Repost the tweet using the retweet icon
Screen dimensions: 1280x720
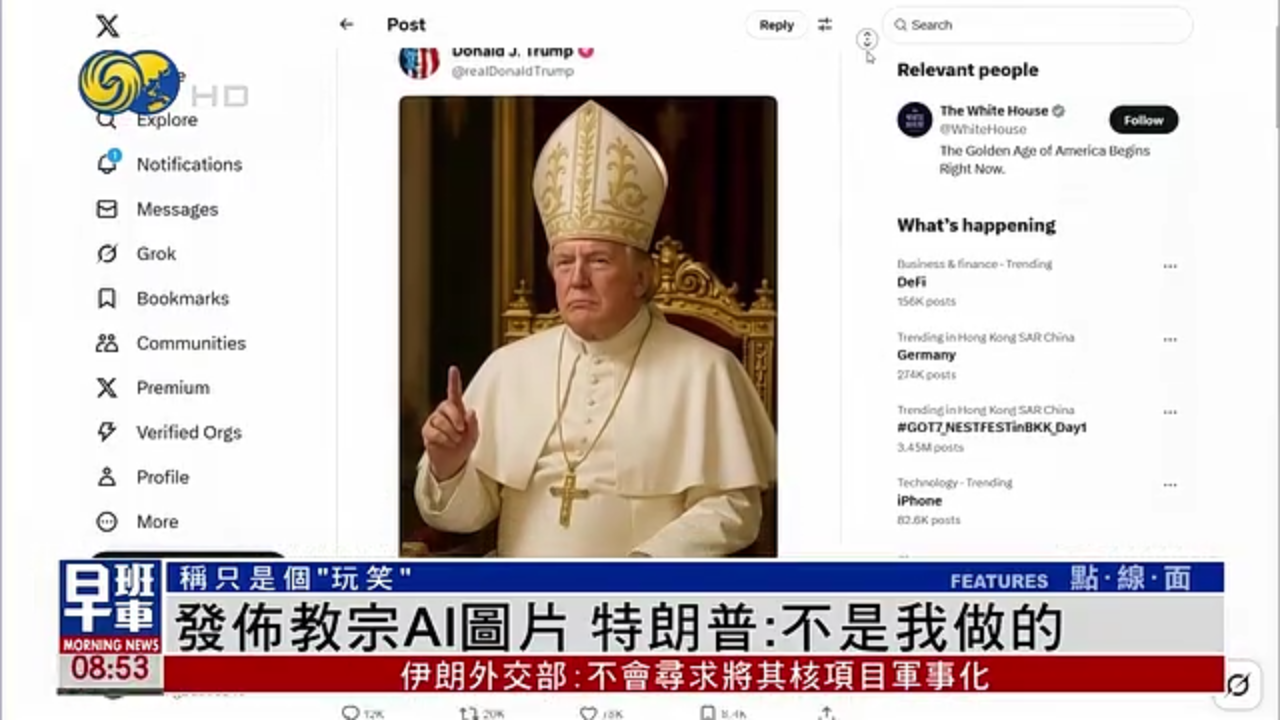[x=466, y=712]
